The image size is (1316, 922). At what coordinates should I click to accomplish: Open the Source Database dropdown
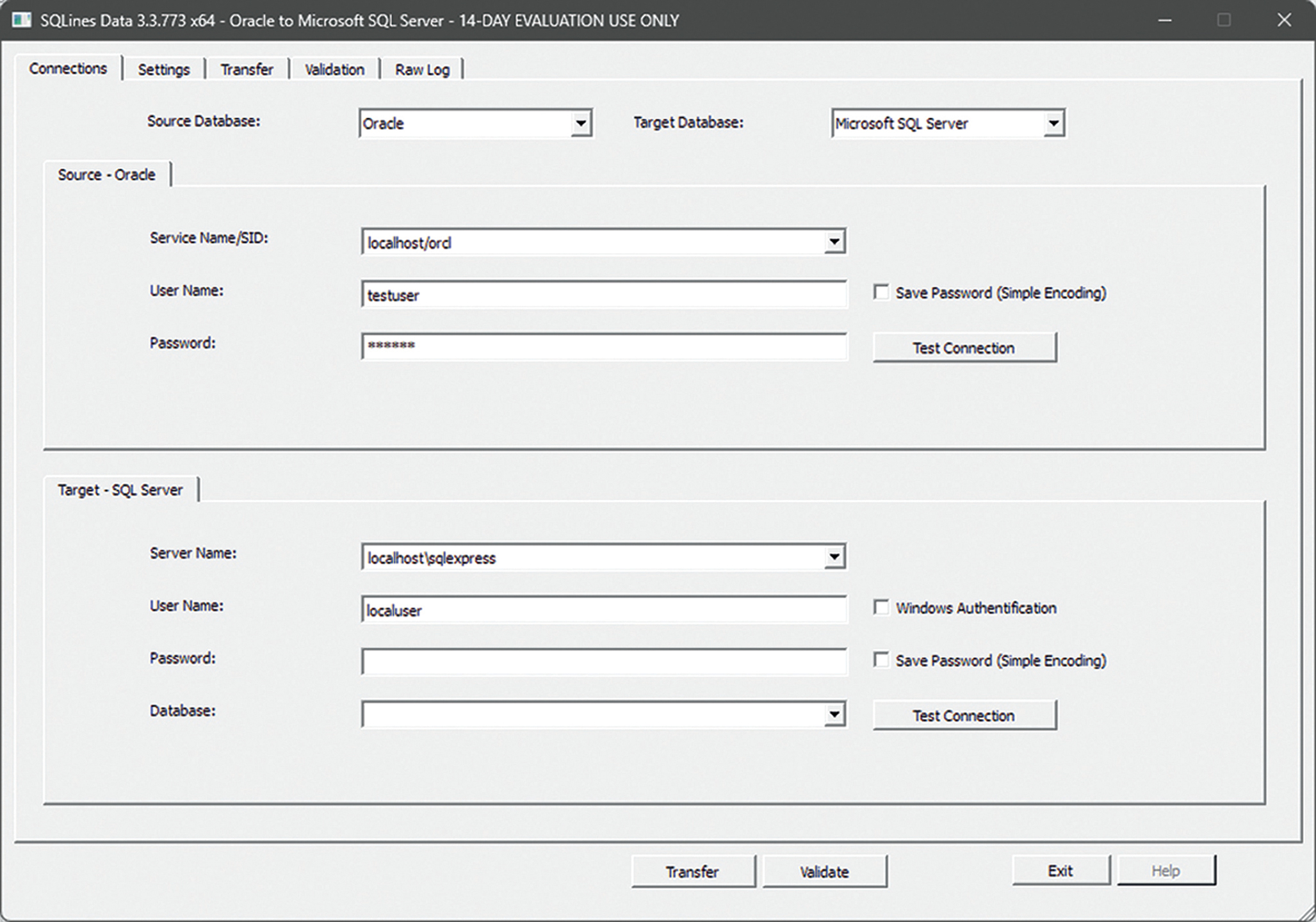point(580,123)
